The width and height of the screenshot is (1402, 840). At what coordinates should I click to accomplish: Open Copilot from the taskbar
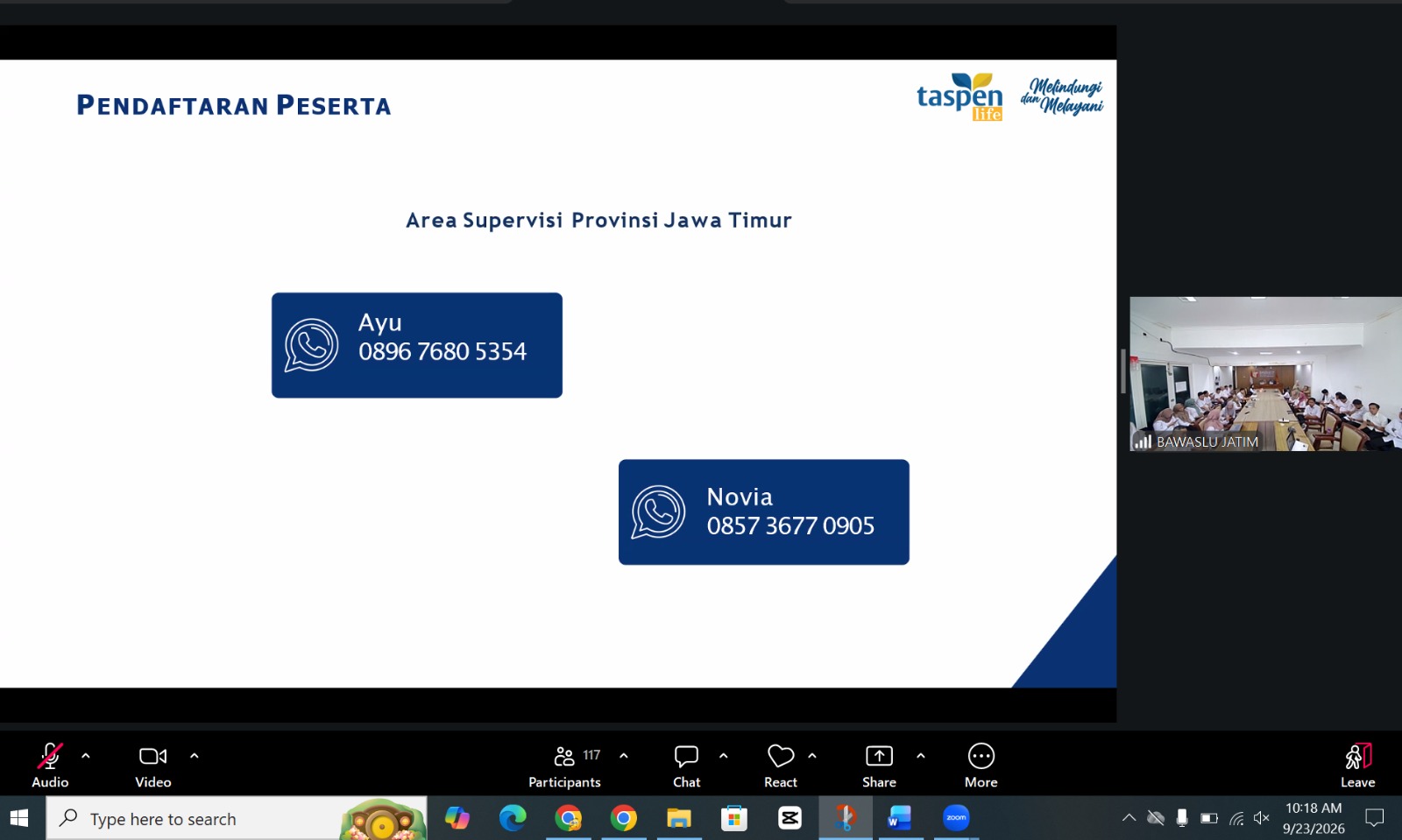point(457,818)
